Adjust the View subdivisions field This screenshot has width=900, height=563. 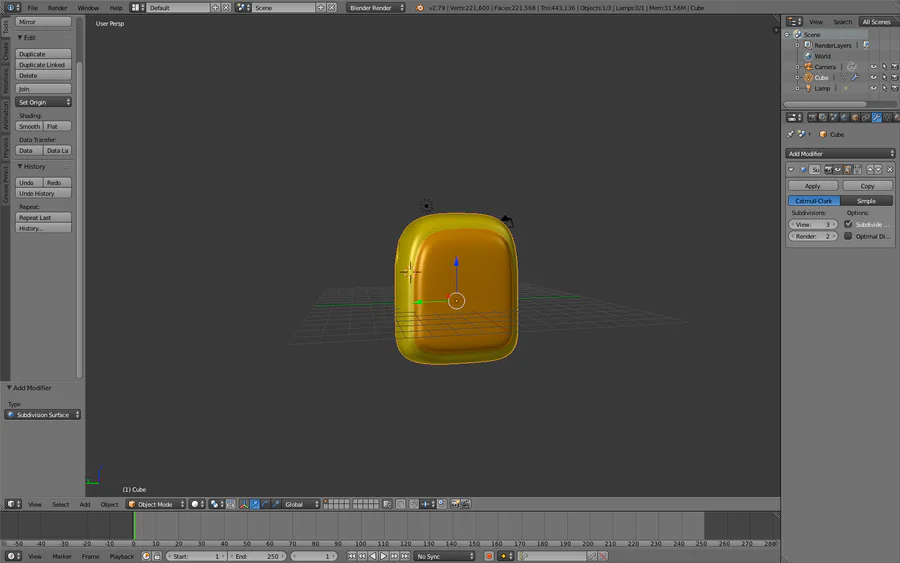pyautogui.click(x=813, y=224)
